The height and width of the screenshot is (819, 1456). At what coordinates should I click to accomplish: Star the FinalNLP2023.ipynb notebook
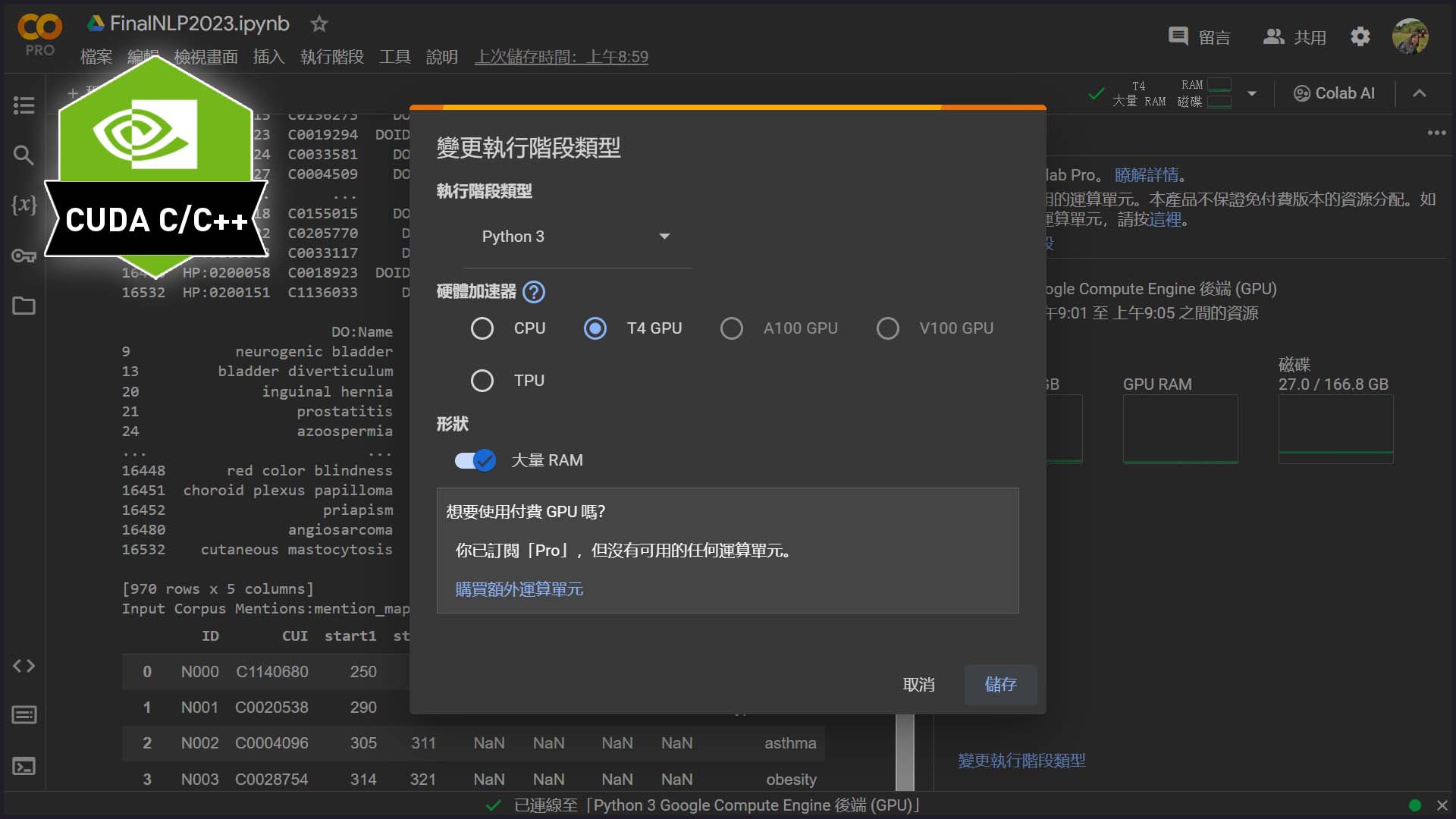tap(319, 24)
